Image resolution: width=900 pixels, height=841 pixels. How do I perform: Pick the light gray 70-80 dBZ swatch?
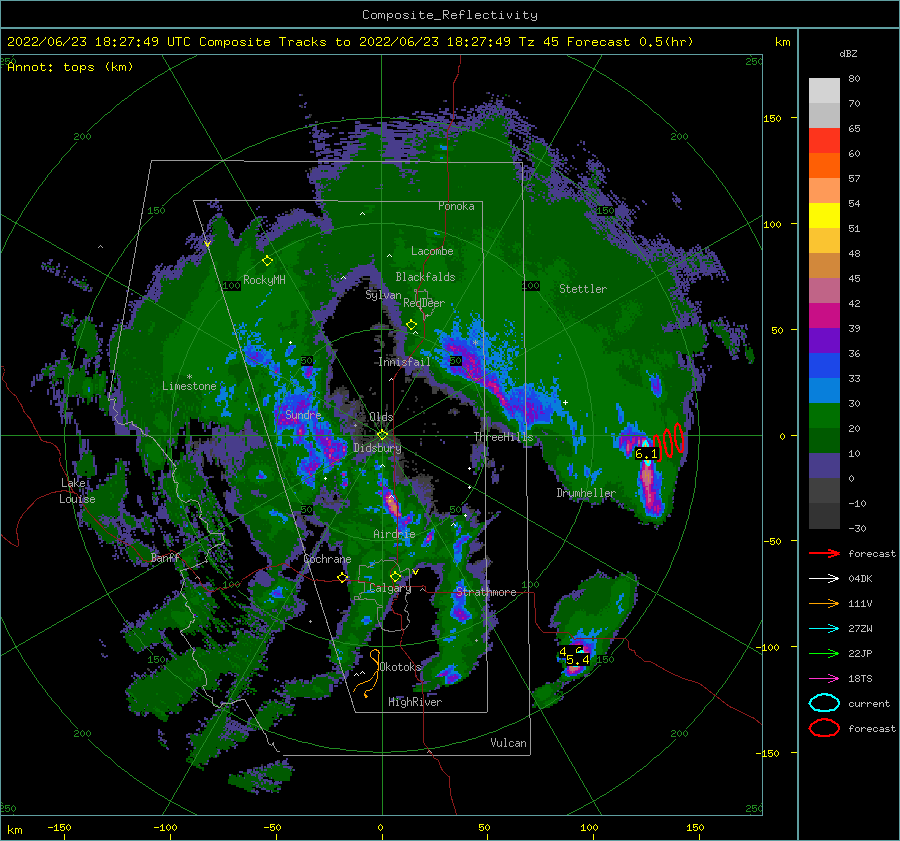(824, 91)
